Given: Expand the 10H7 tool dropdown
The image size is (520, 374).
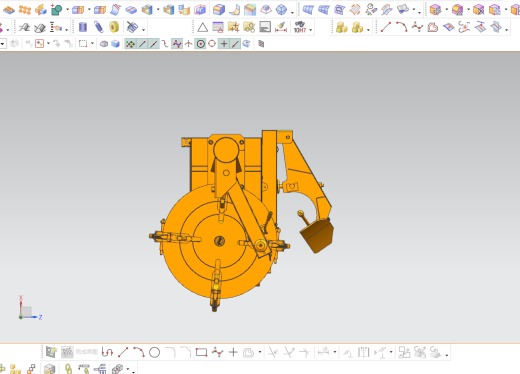Looking at the screenshot, I should (311, 30).
